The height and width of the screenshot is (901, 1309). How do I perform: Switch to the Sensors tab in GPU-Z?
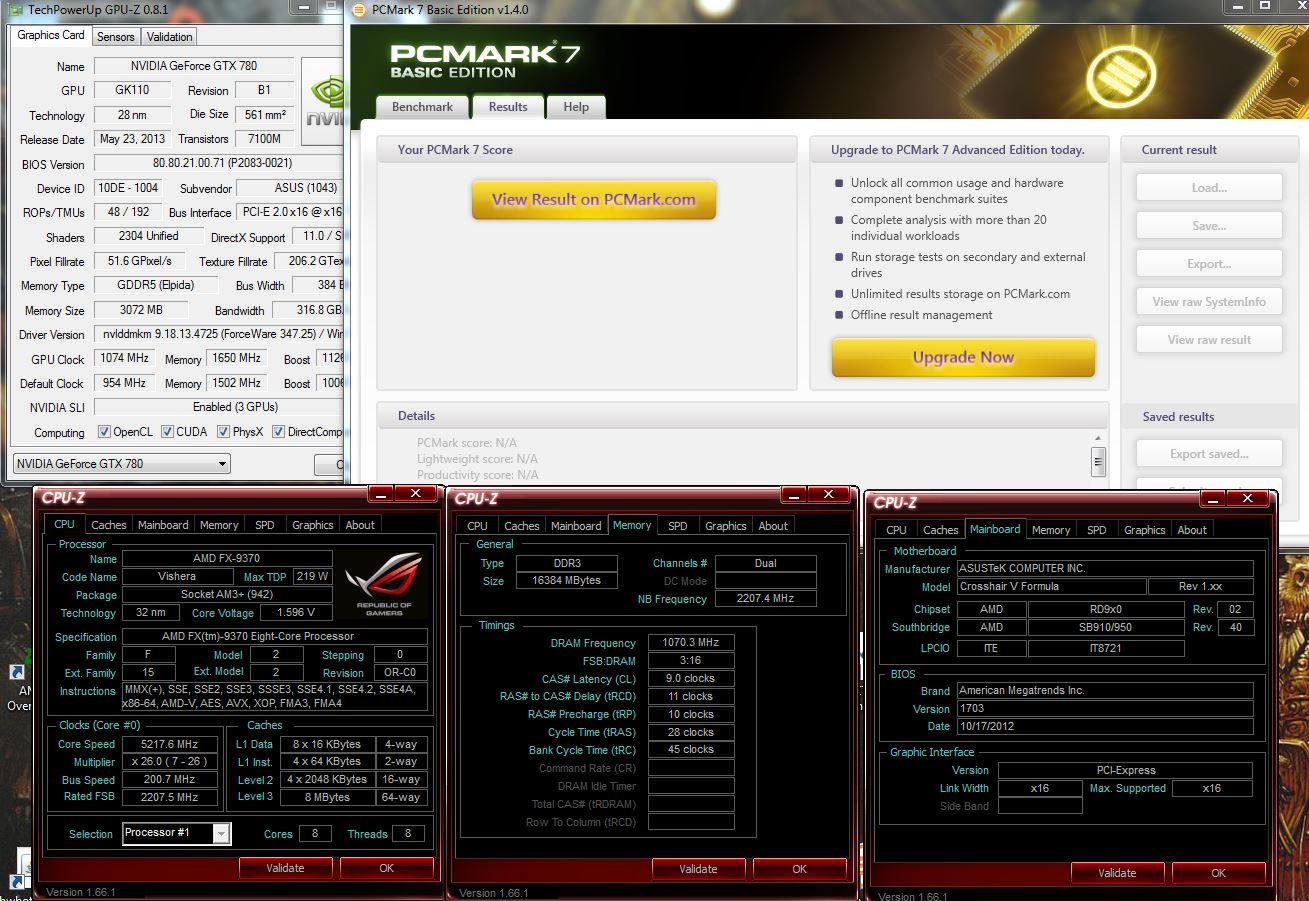point(115,37)
